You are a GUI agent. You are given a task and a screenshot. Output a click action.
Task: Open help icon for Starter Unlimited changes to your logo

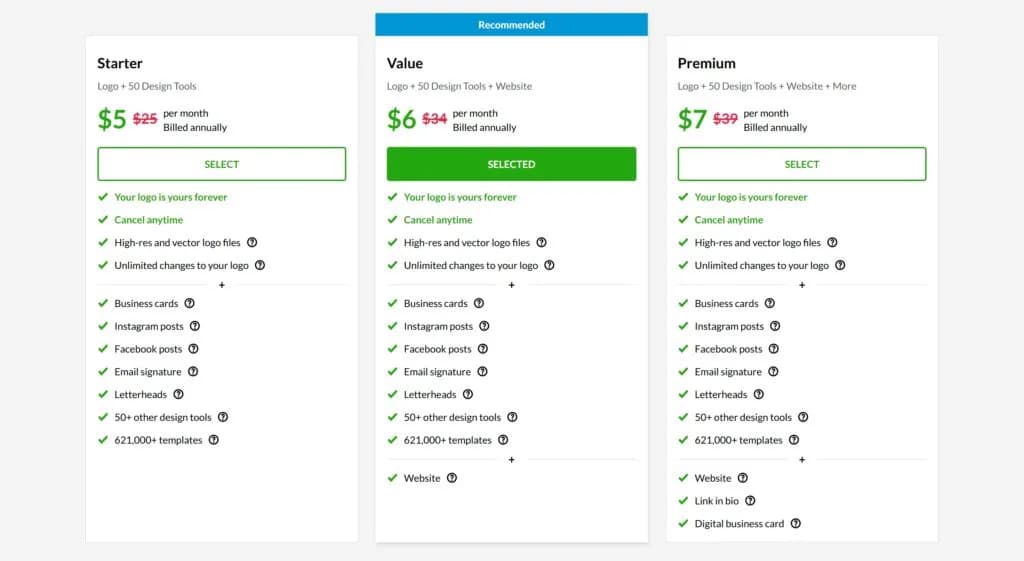(260, 265)
